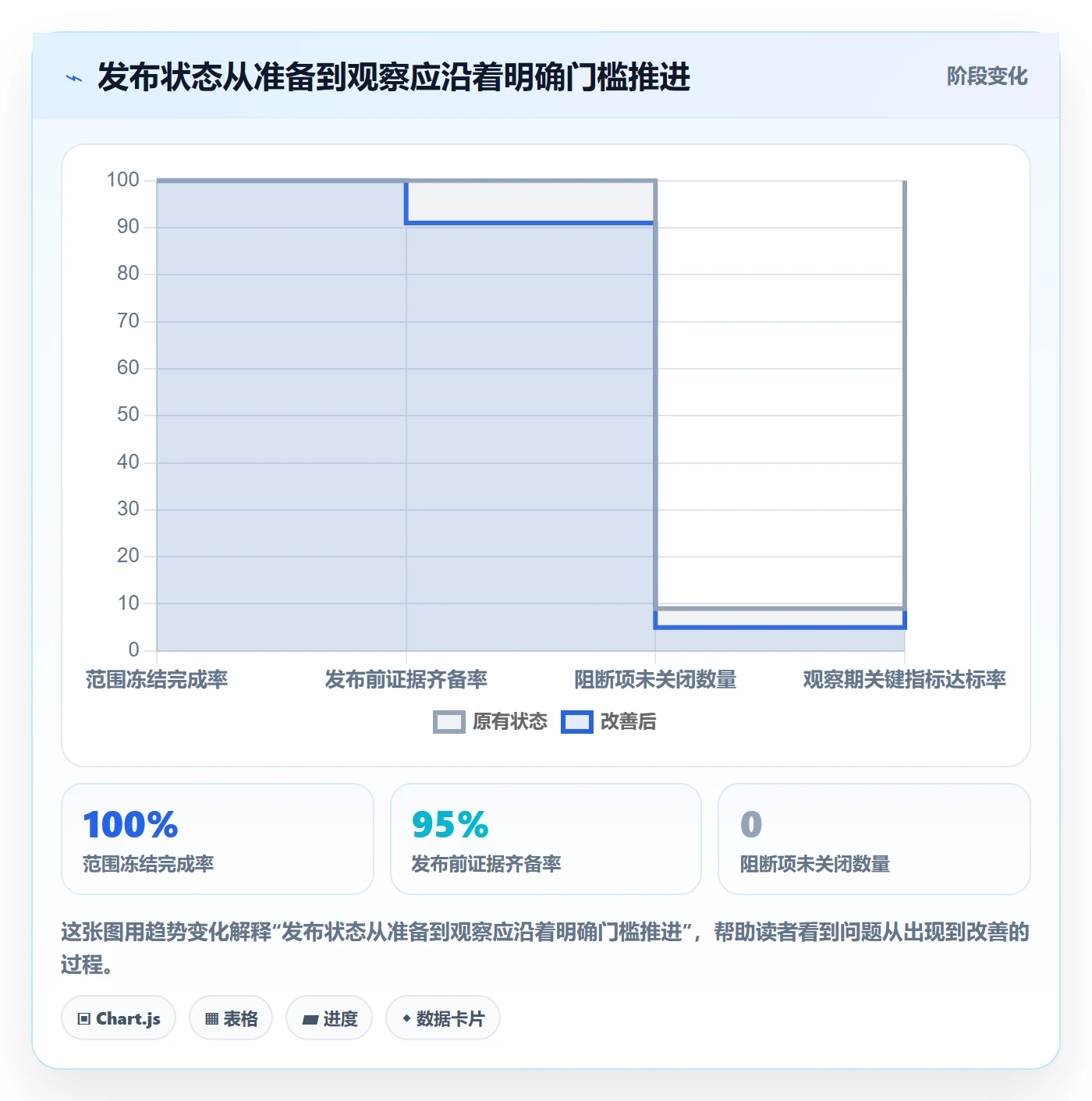Click the 阶段变化 label in header
Screen dimensions: 1092x1101
[987, 76]
